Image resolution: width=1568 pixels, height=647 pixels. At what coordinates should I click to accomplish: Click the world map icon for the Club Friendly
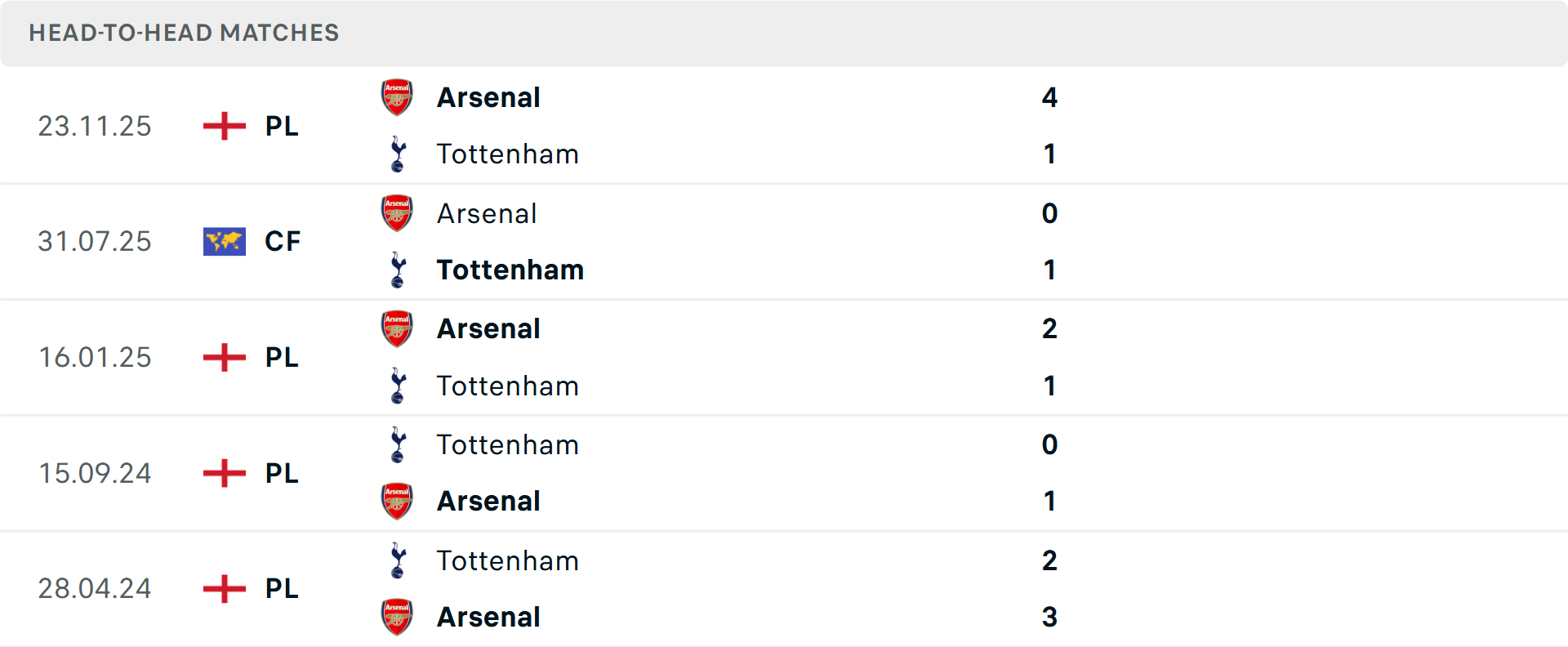click(223, 241)
